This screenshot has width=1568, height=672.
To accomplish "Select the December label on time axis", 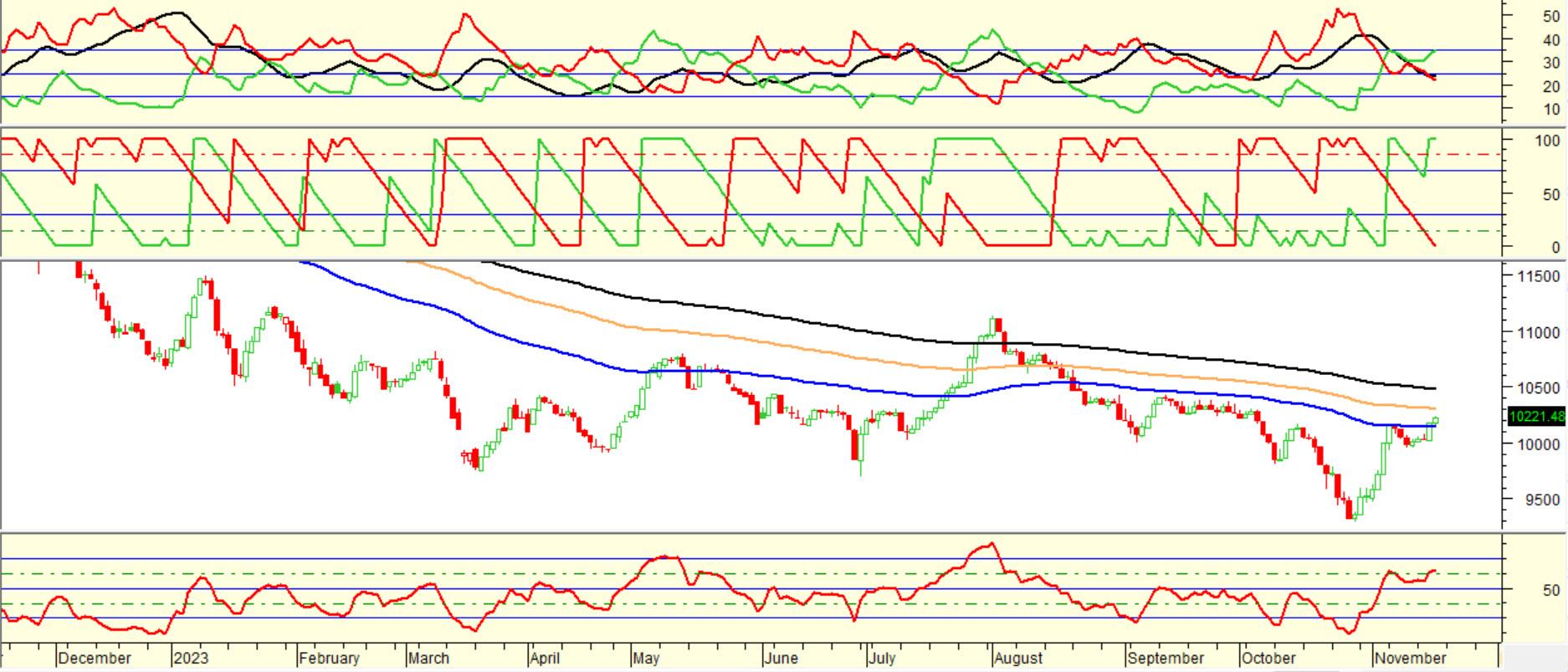I will (x=95, y=658).
